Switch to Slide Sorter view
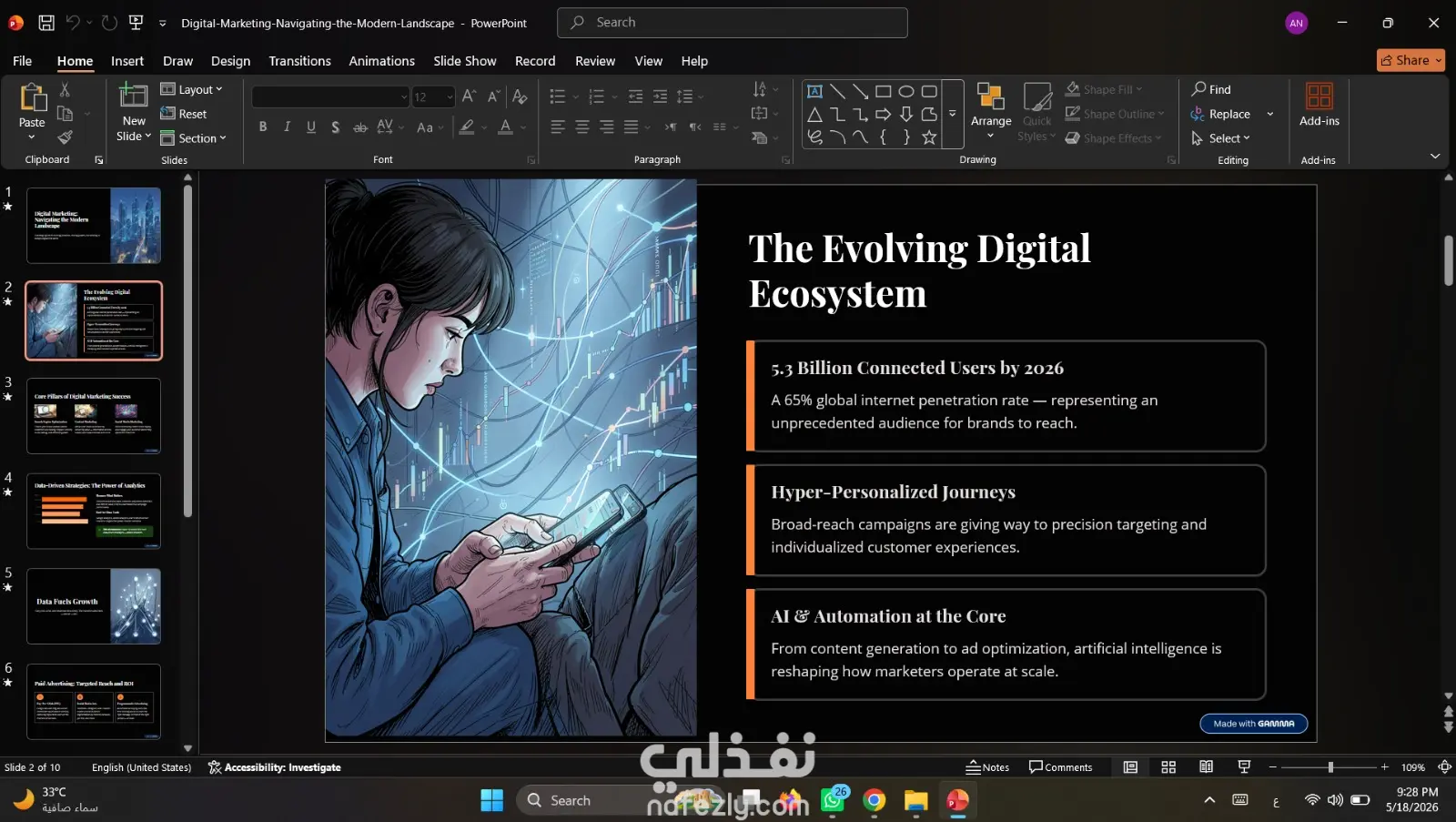Viewport: 1456px width, 822px height. [1168, 767]
